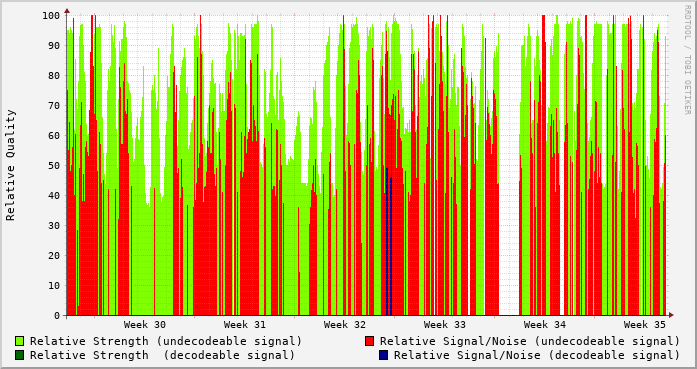Click the 100 value on the y-axis
697x369 pixels.
[x=51, y=16]
